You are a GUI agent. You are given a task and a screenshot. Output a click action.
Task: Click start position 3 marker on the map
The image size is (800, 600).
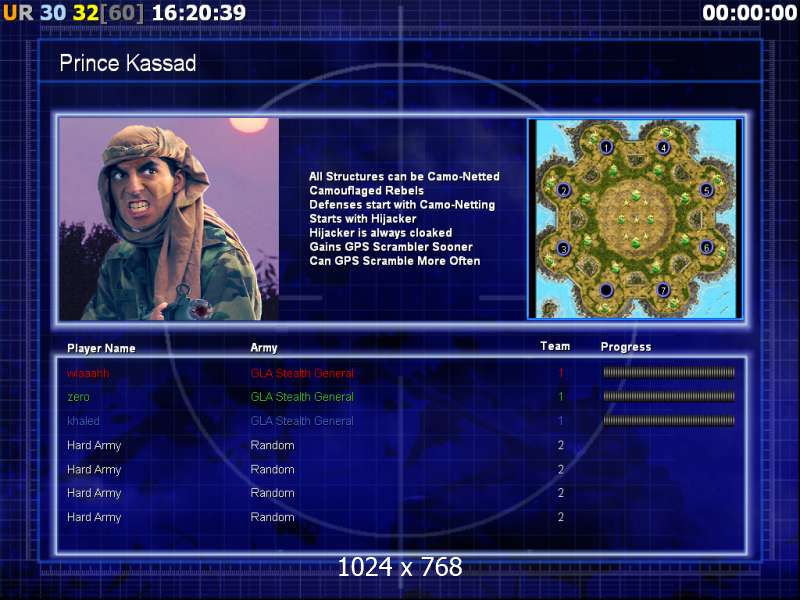(563, 249)
